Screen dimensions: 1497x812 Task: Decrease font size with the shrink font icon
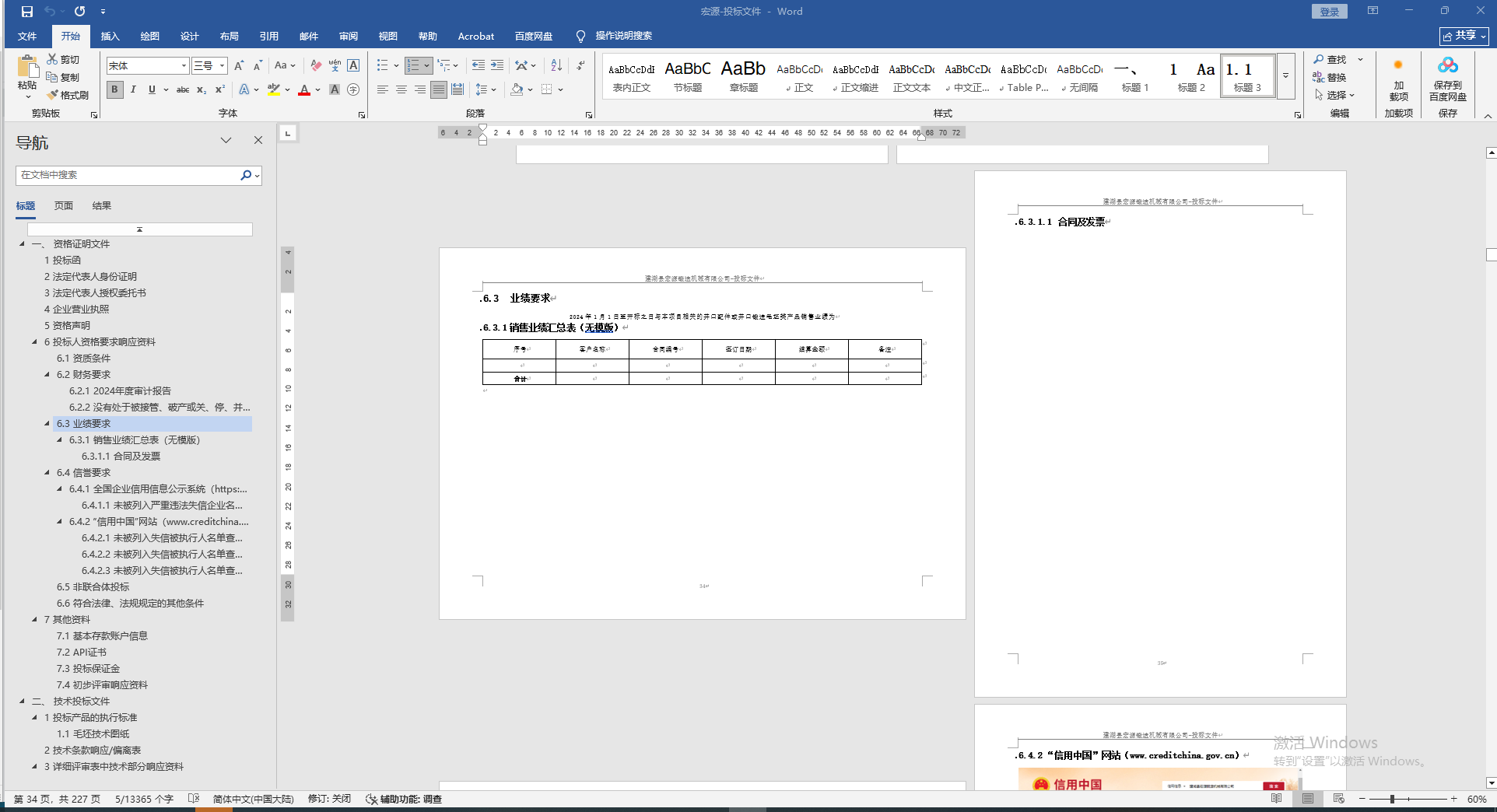[258, 65]
